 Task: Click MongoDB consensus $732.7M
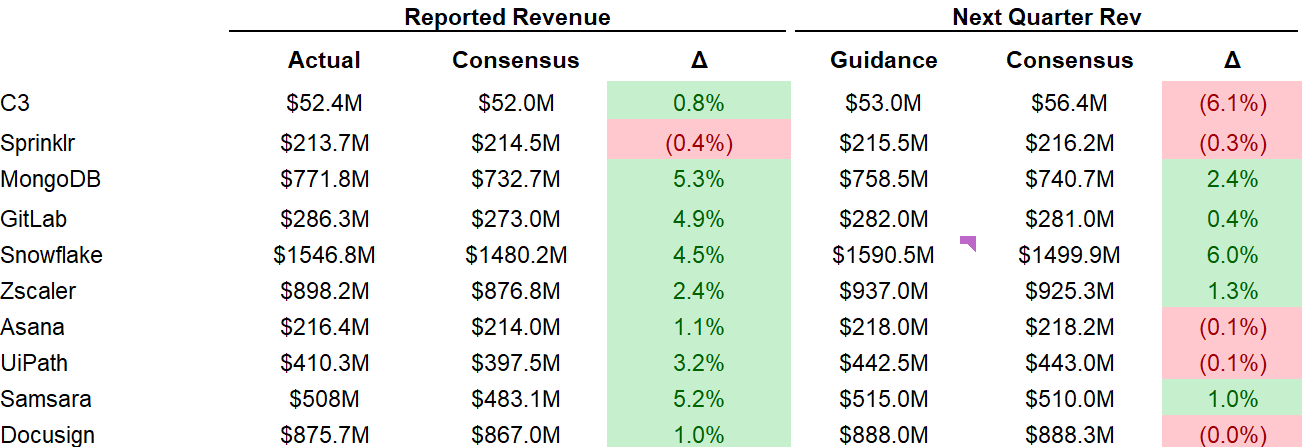coord(515,179)
